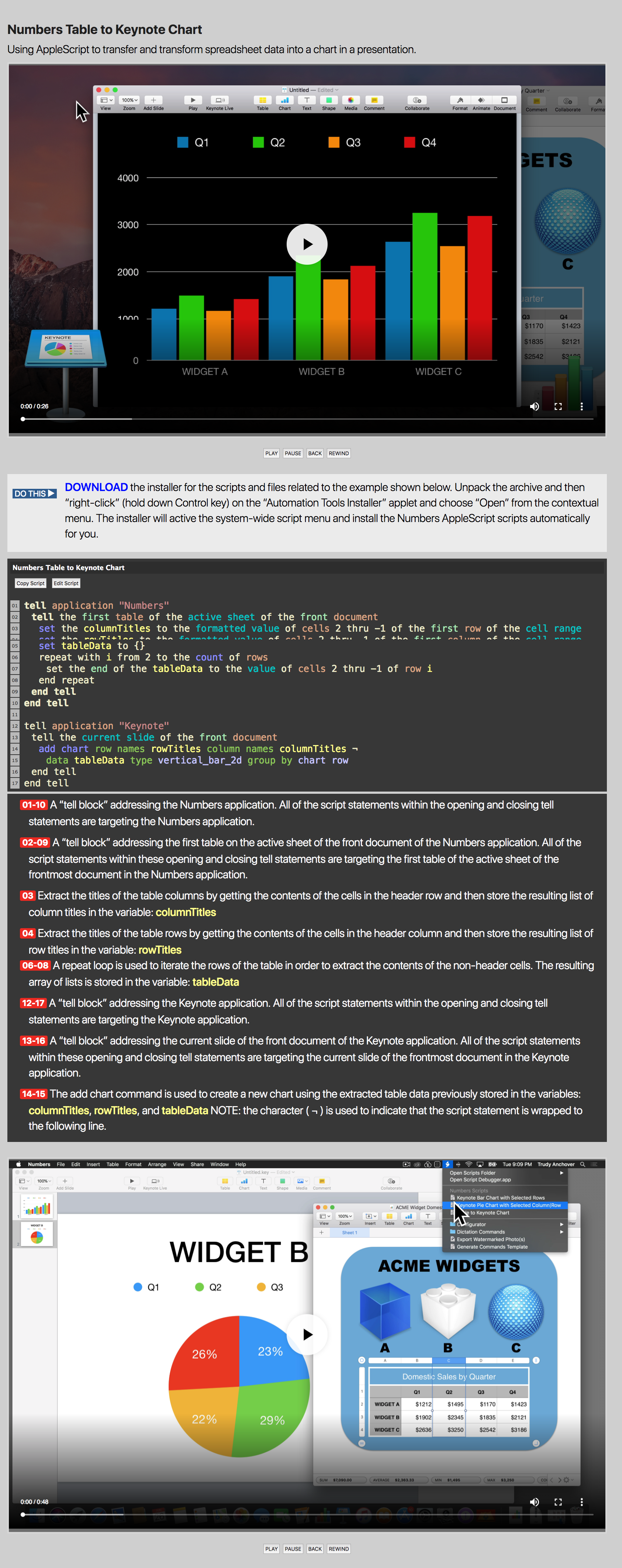Toggle fullscreen on the pie chart video
Screen dimensions: 622x1568
[557, 1502]
